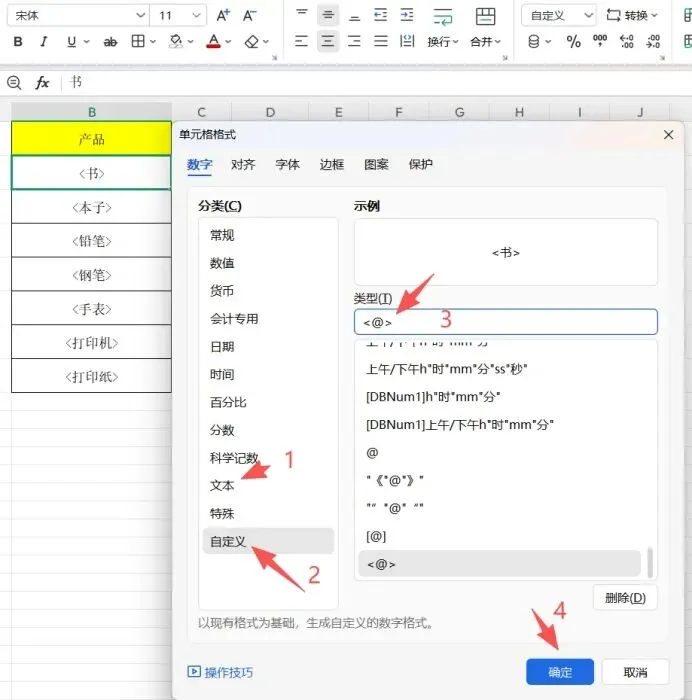
Task: Align text right
Action: click(x=354, y=42)
